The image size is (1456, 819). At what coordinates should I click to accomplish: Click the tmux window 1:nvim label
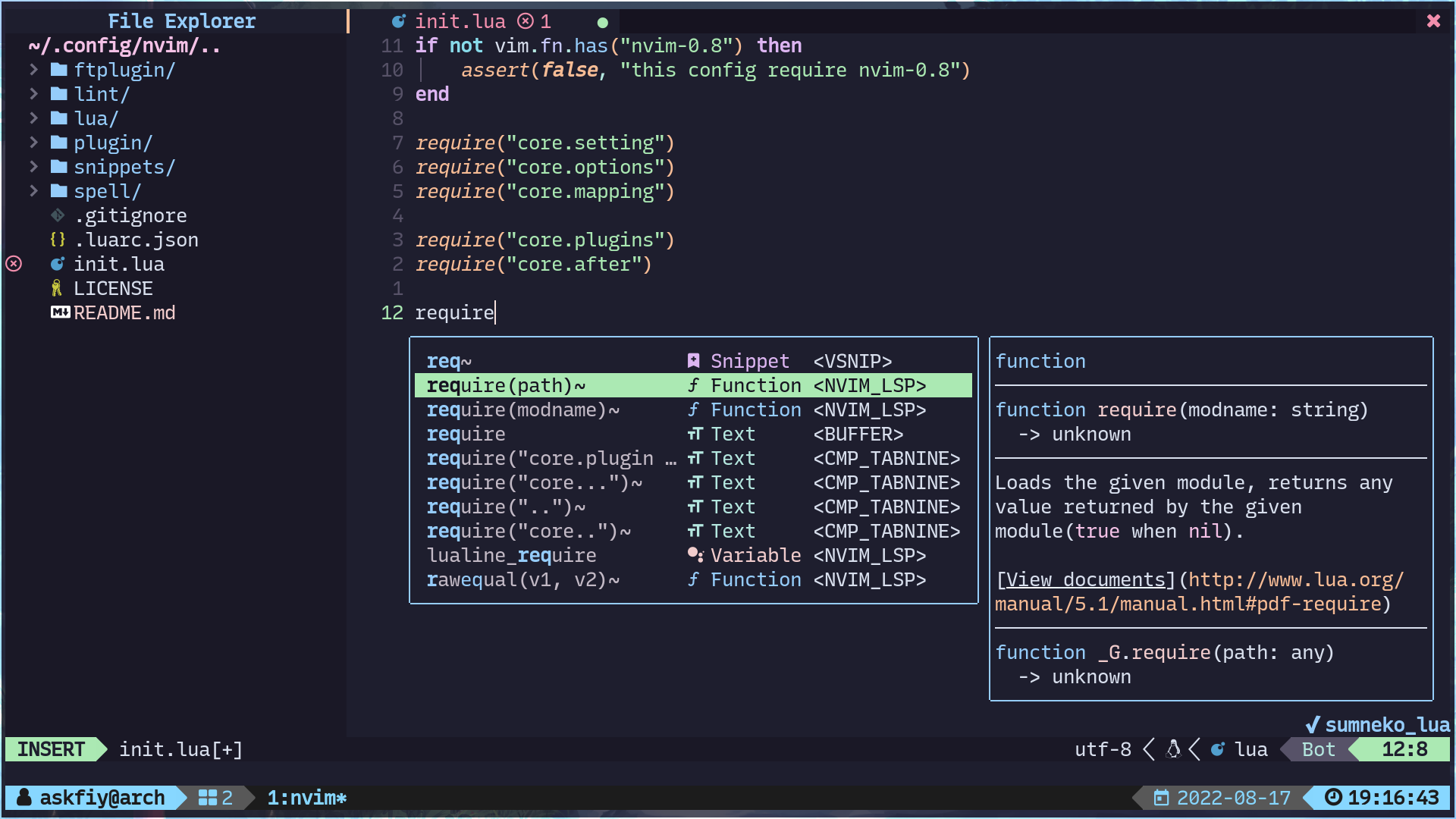[306, 798]
